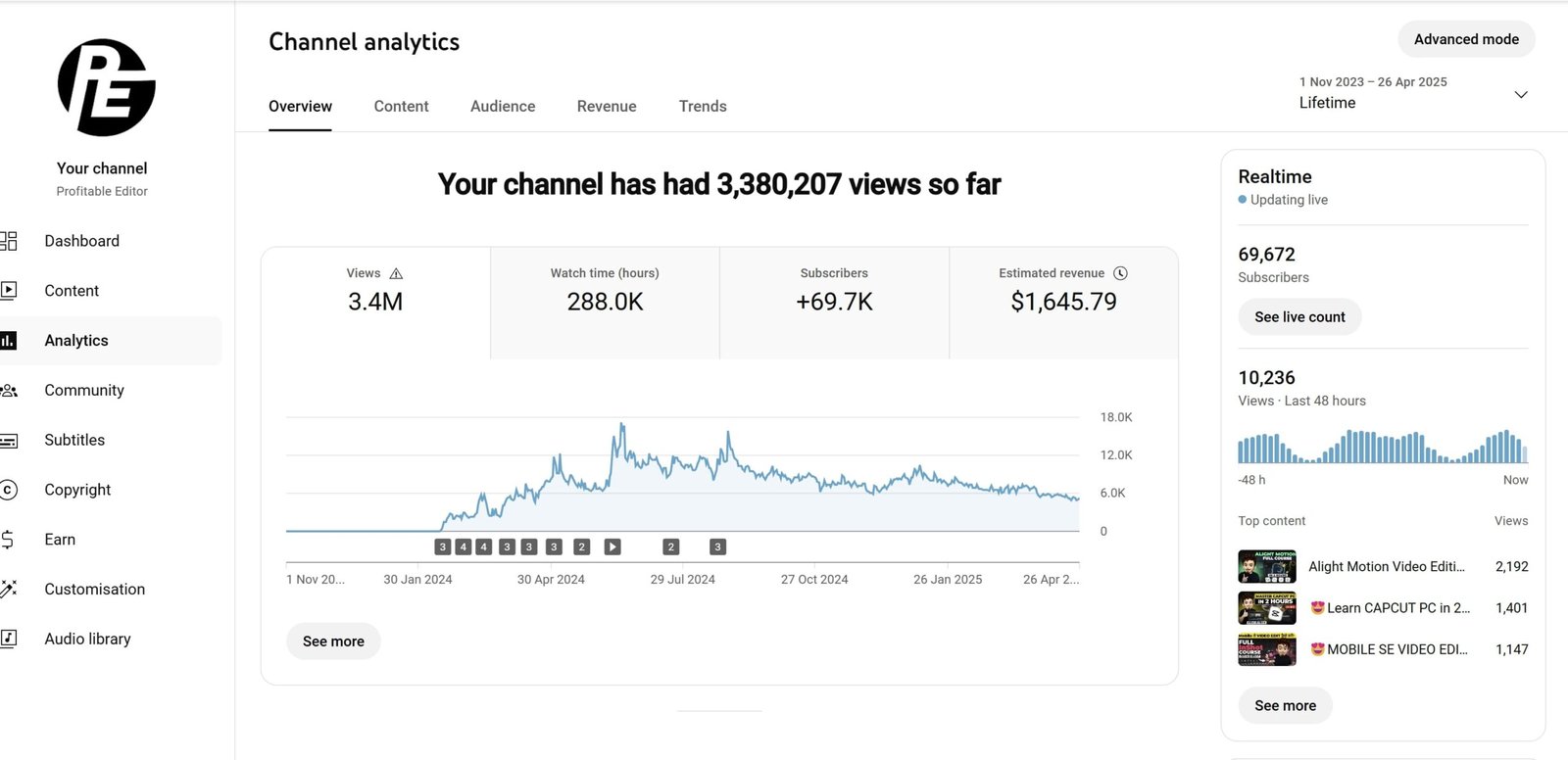Go to the Trends tab
Viewport: 1568px width, 760px height.
click(x=703, y=106)
